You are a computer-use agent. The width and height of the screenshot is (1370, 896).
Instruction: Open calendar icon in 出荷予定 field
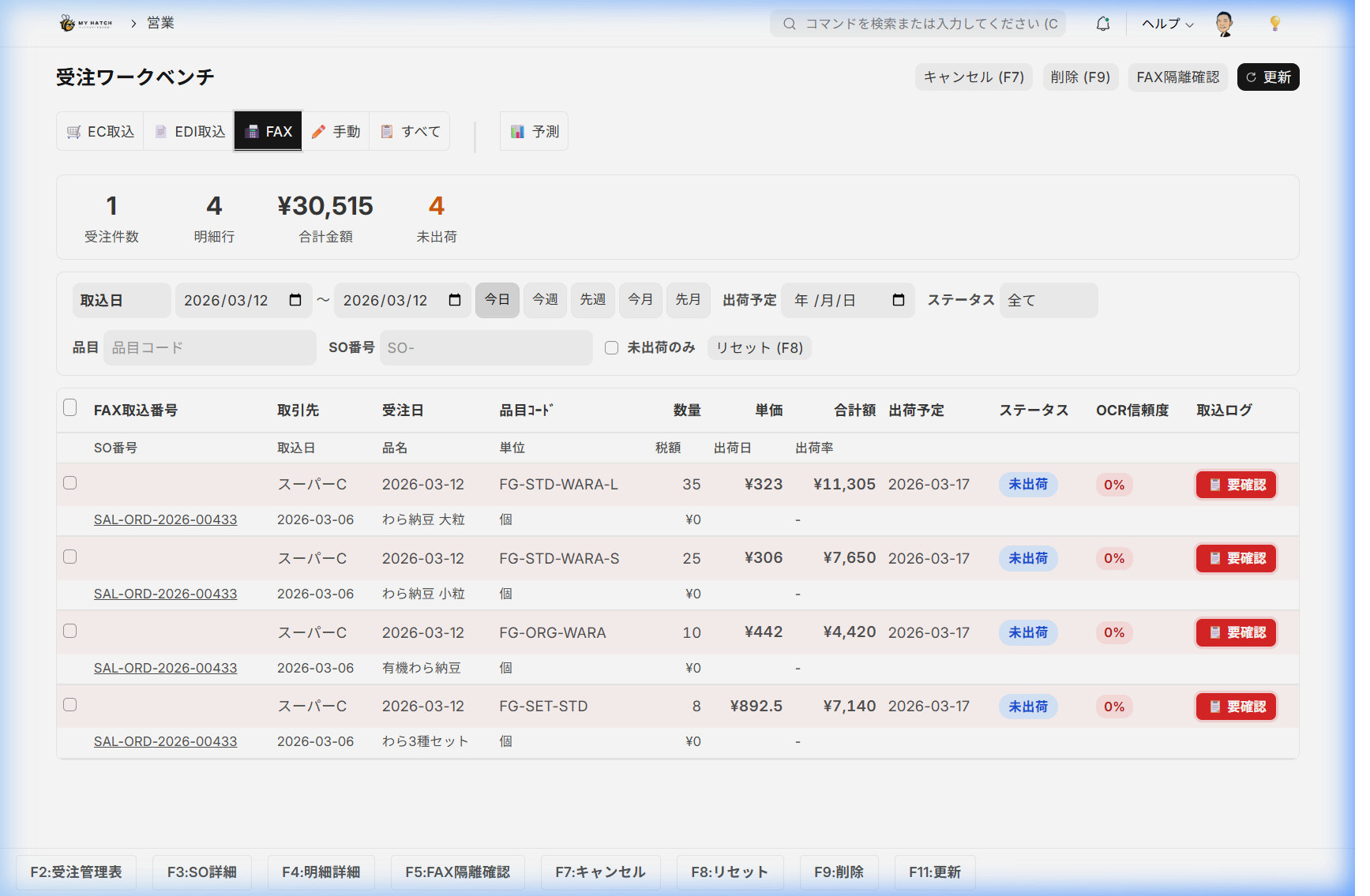(898, 300)
